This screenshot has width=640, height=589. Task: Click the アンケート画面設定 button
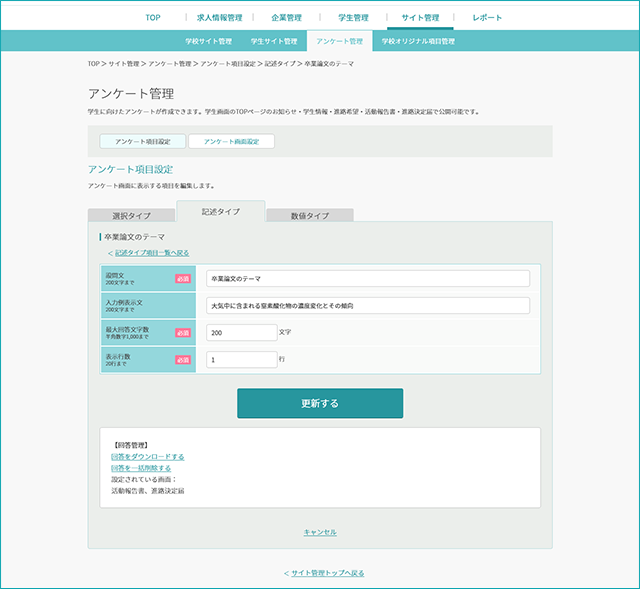pyautogui.click(x=231, y=142)
